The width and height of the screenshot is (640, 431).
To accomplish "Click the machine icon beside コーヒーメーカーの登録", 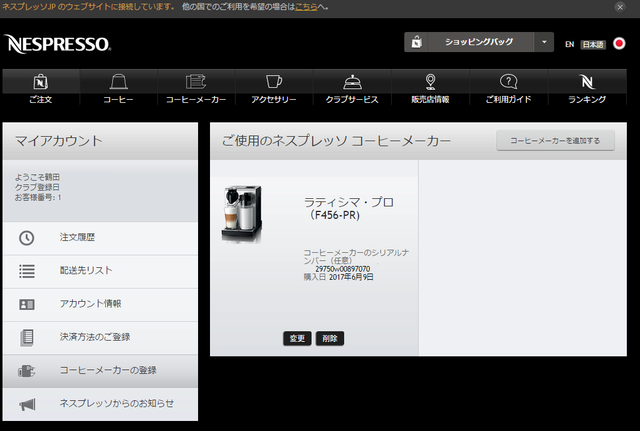I will point(27,371).
